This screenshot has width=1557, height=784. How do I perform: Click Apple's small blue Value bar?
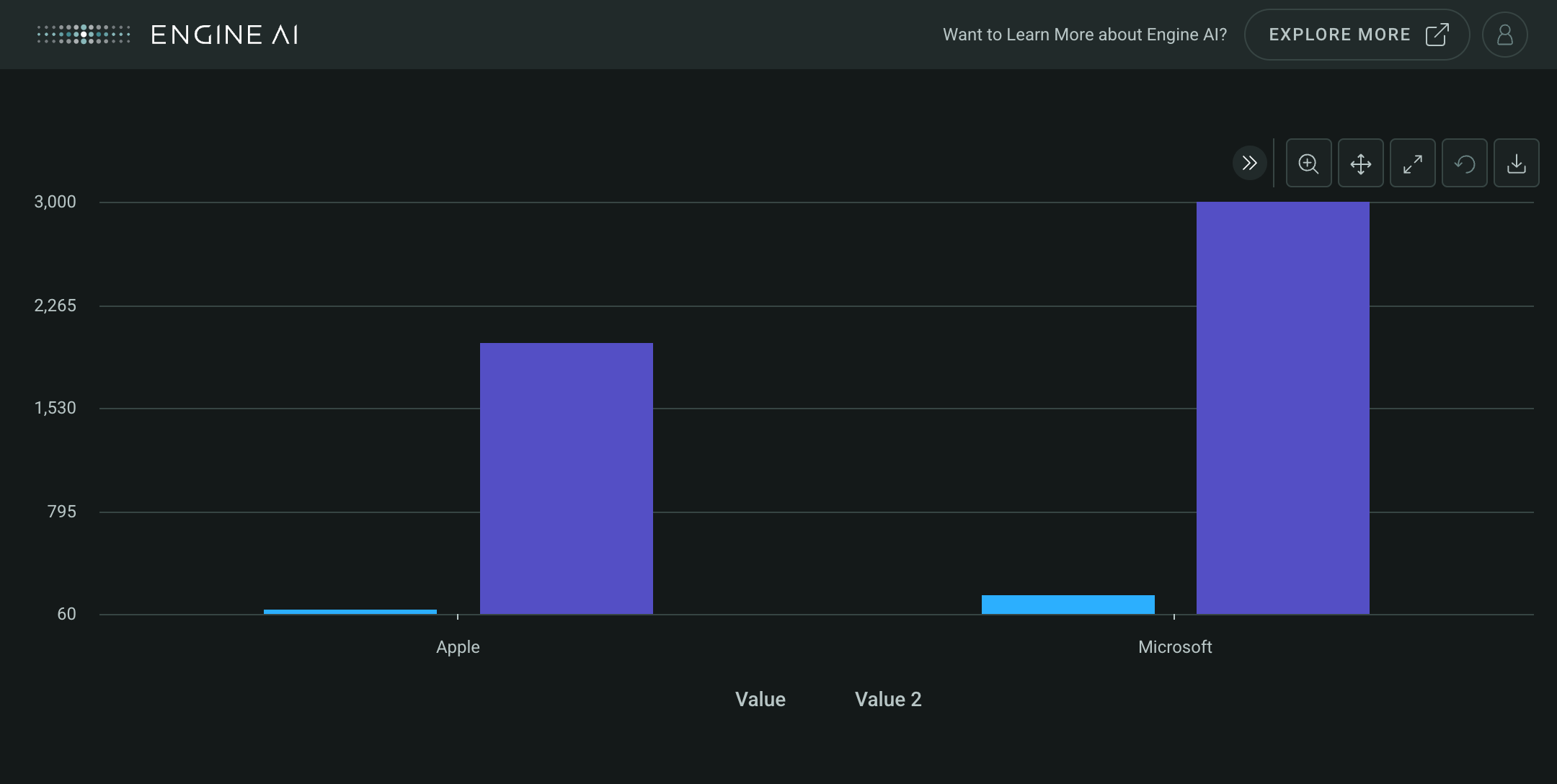[x=350, y=612]
